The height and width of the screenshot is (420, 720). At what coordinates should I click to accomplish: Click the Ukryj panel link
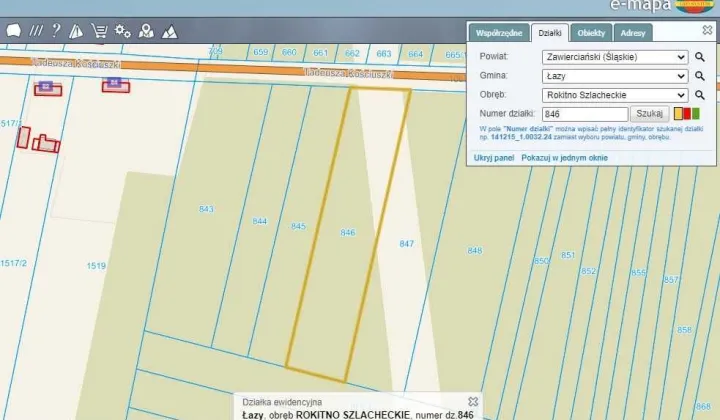pyautogui.click(x=493, y=158)
